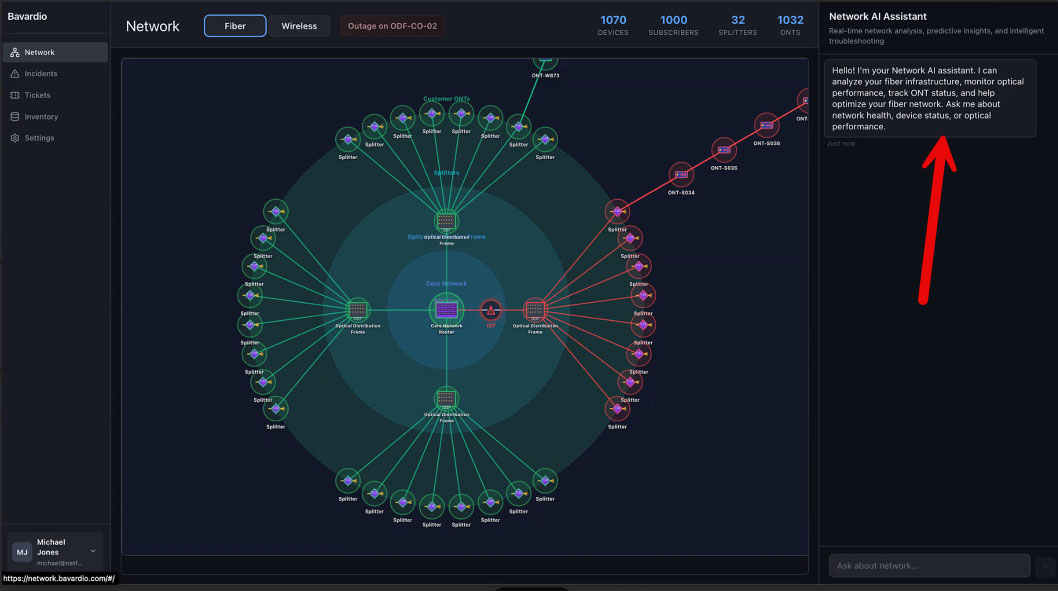Click the ONT-W873 node at top
This screenshot has width=1058, height=591.
545,61
